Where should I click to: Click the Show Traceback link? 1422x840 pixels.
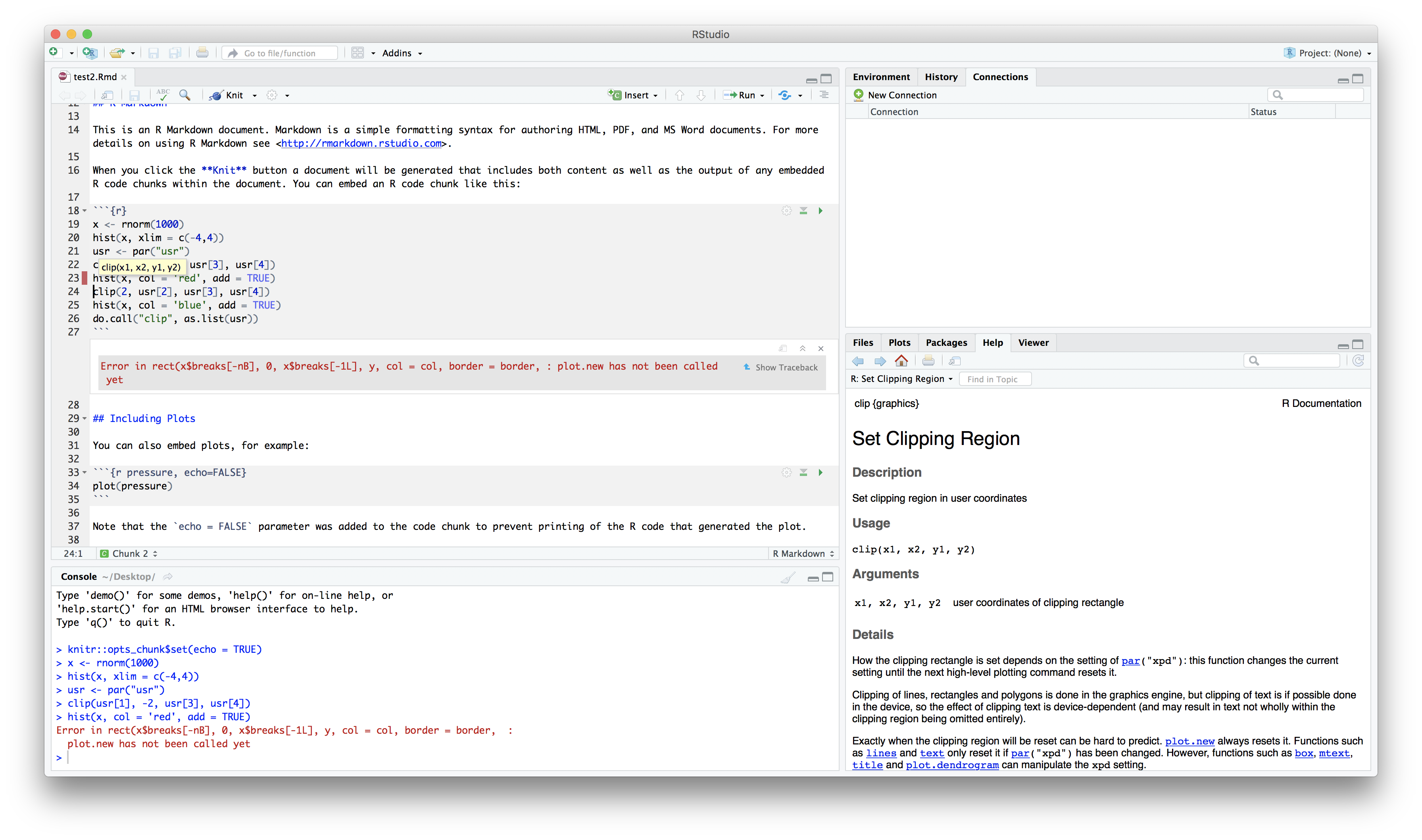coord(780,367)
